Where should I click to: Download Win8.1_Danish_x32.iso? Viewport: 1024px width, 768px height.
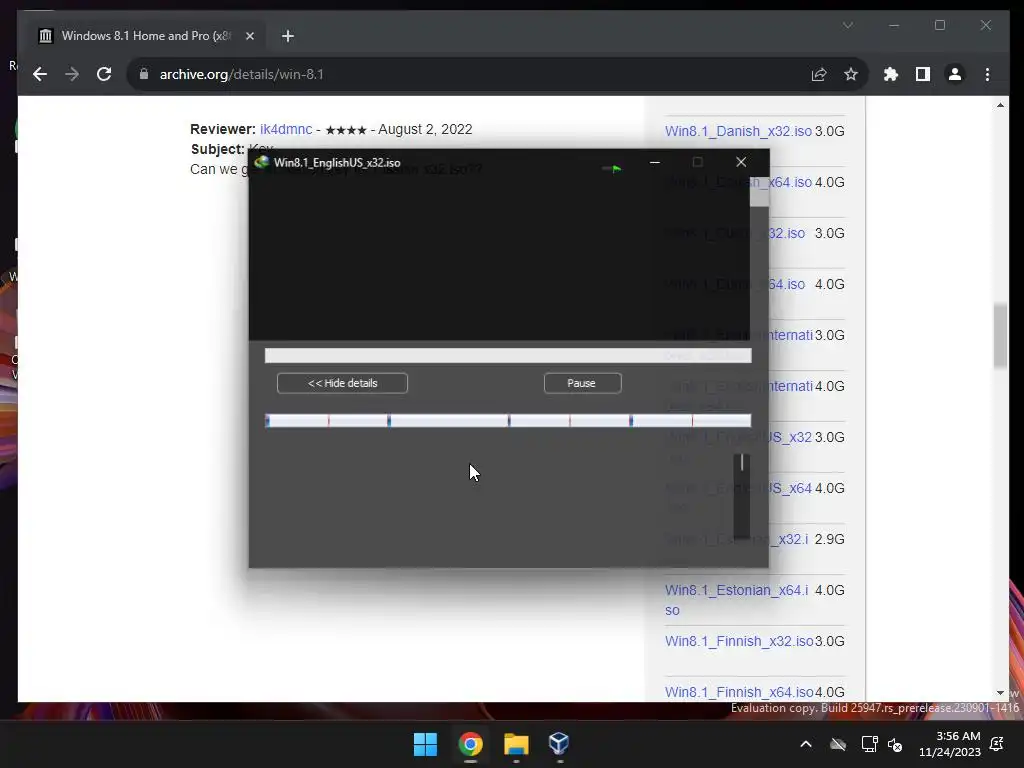click(738, 131)
